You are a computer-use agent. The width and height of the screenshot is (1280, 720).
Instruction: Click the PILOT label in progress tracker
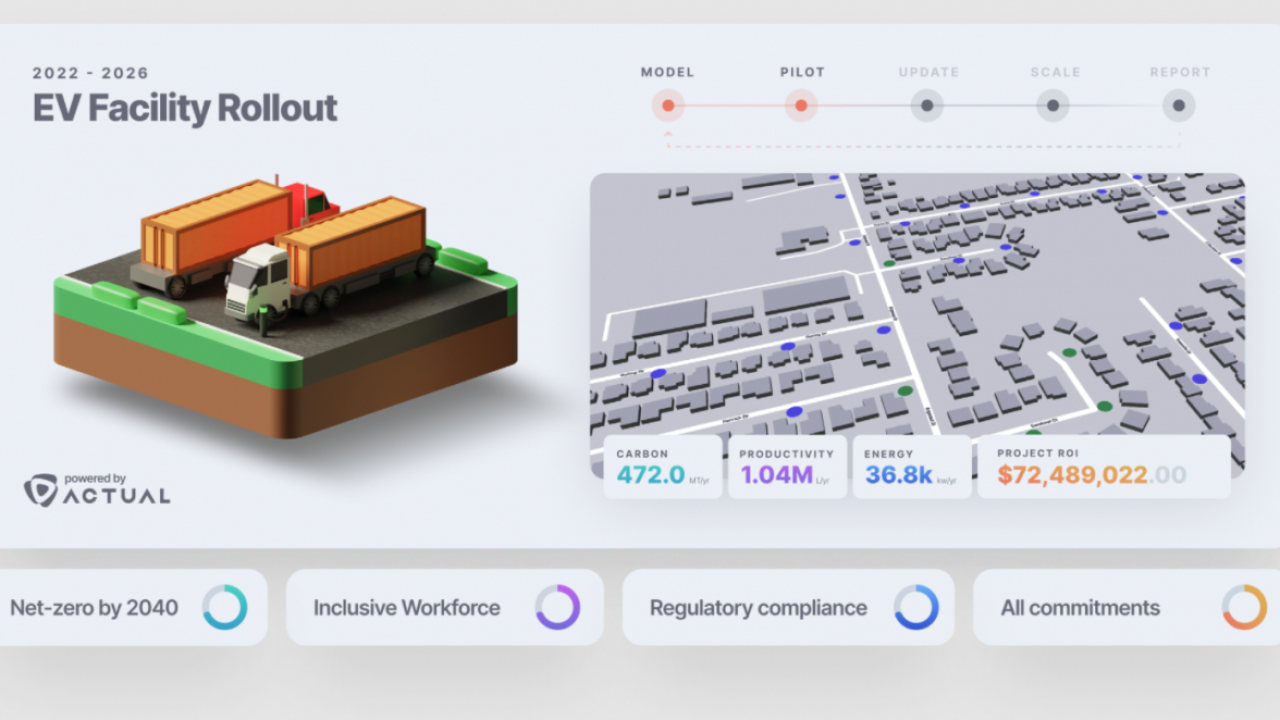coord(802,72)
